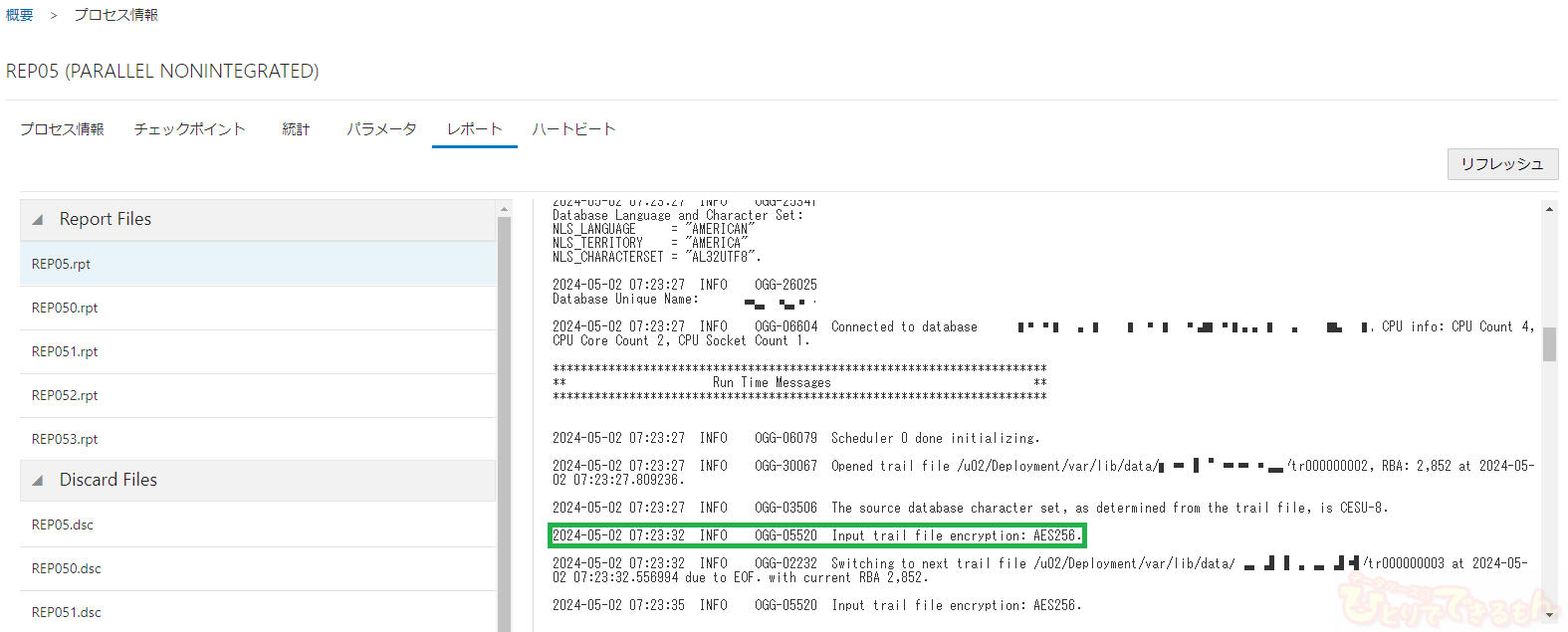This screenshot has height=632, width=1568.
Task: Open report file REP051.rpt
Action: pyautogui.click(x=65, y=351)
